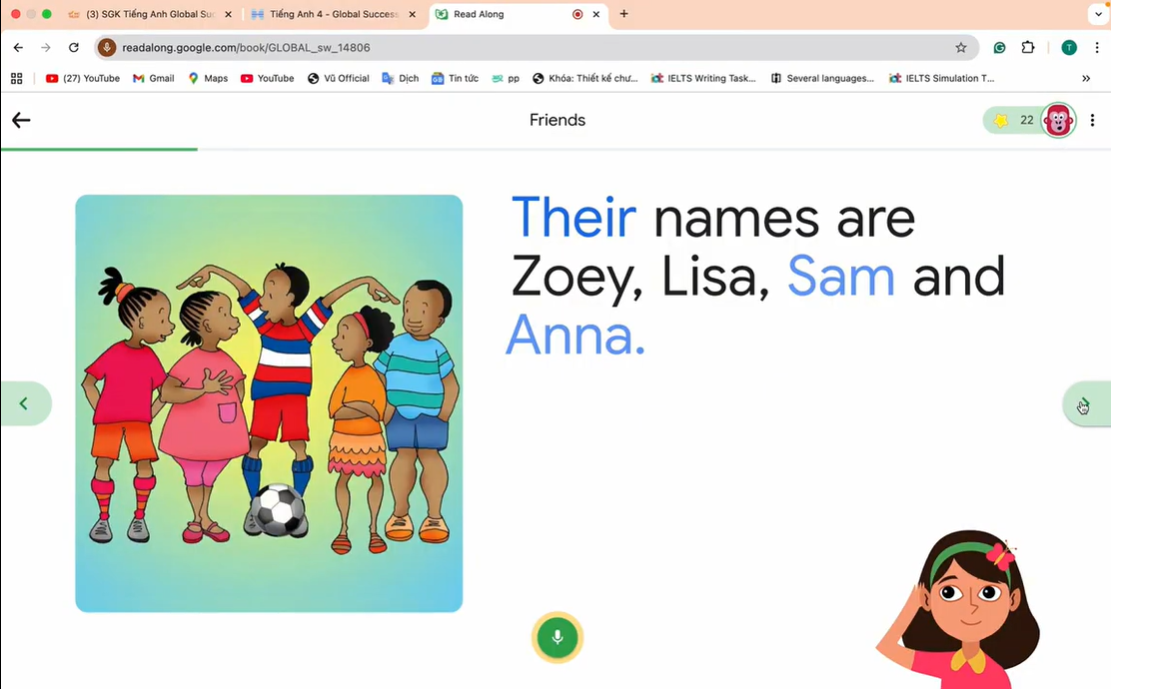1152x689 pixels.
Task: Open Chrome's three-dot browser menu
Action: click(1097, 48)
